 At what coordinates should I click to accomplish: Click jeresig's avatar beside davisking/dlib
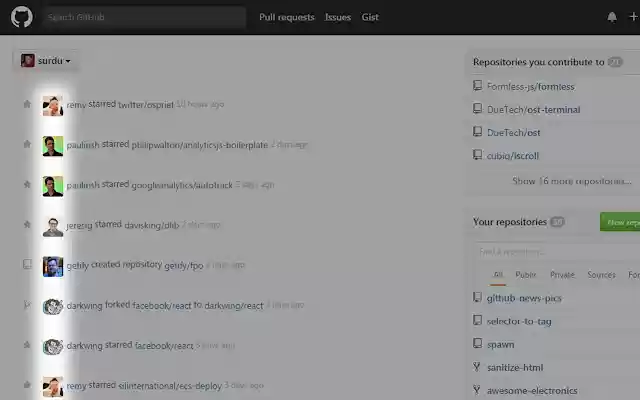click(x=53, y=227)
